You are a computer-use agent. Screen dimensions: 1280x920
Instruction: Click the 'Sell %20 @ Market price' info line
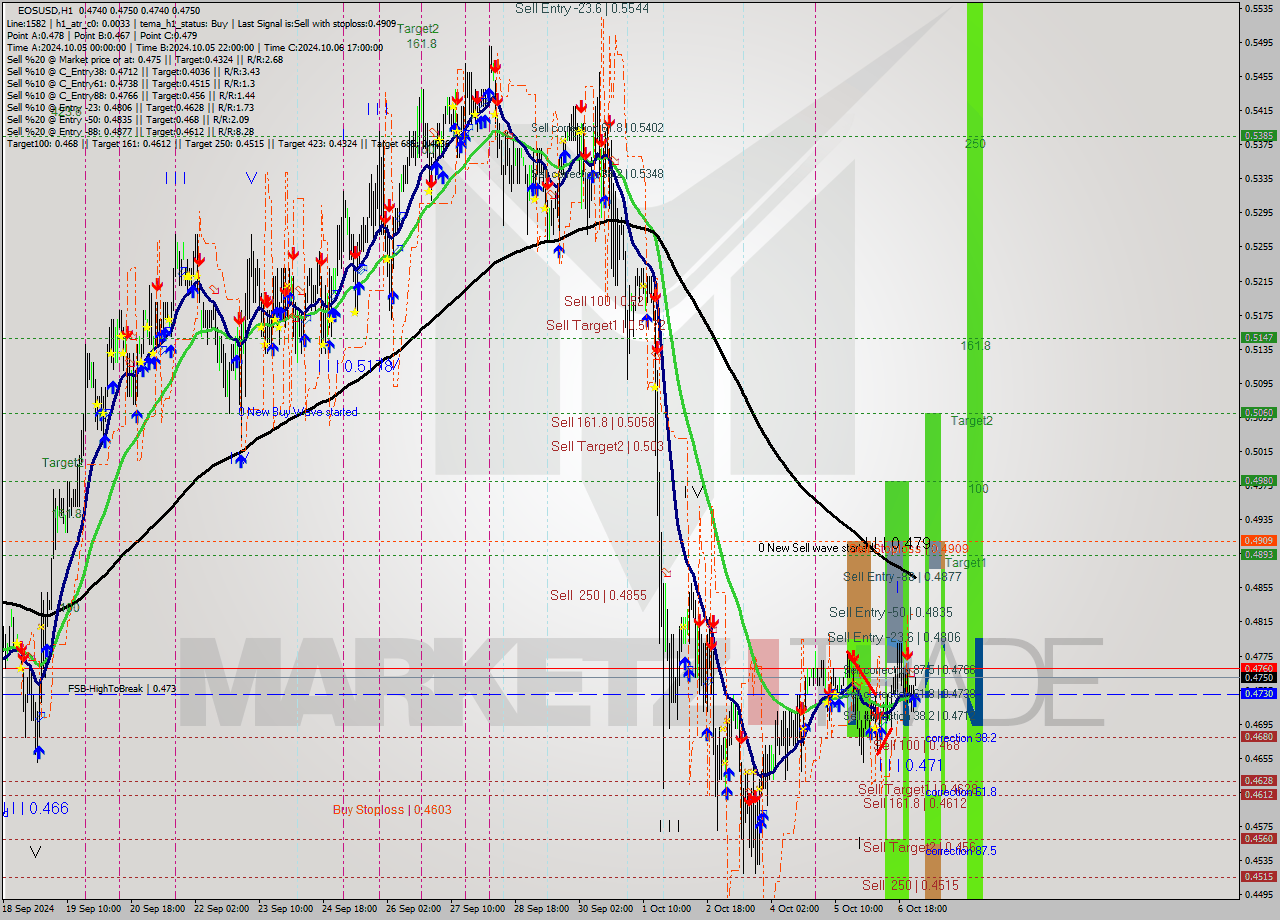[145, 59]
